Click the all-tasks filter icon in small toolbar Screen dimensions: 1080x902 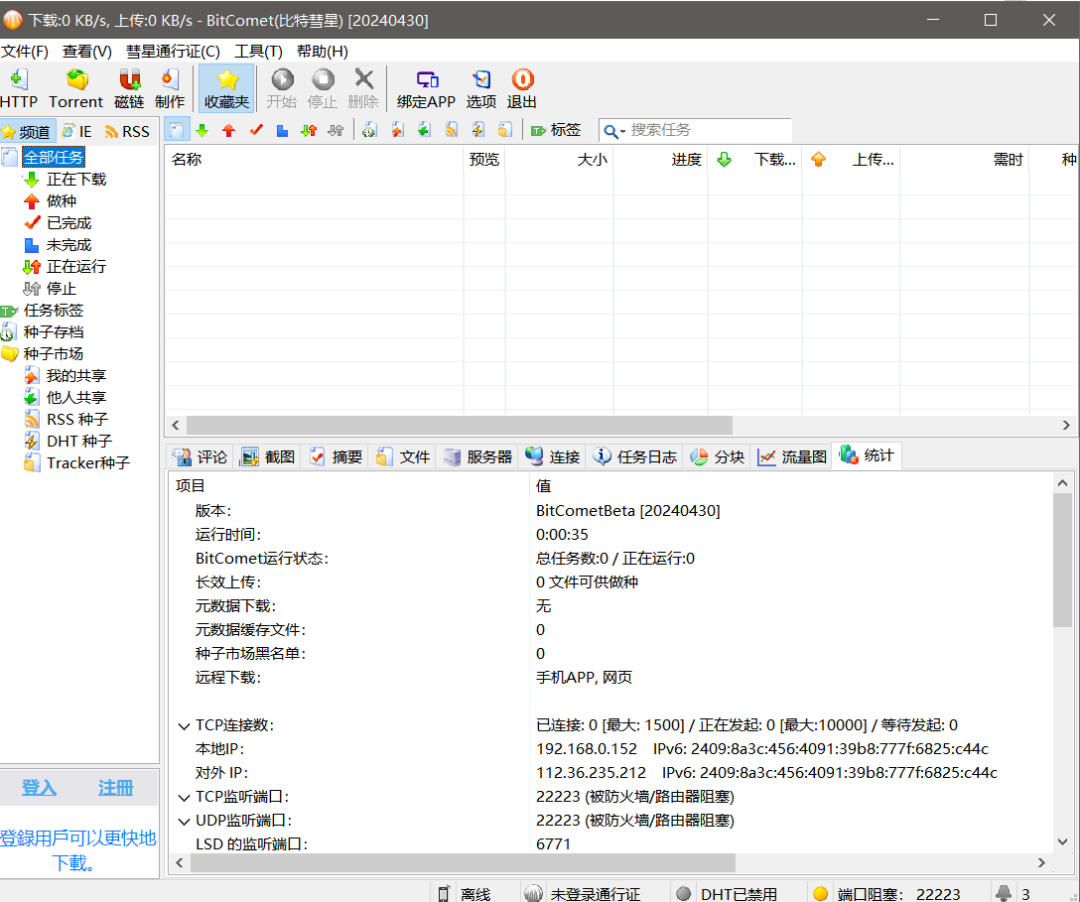(176, 130)
